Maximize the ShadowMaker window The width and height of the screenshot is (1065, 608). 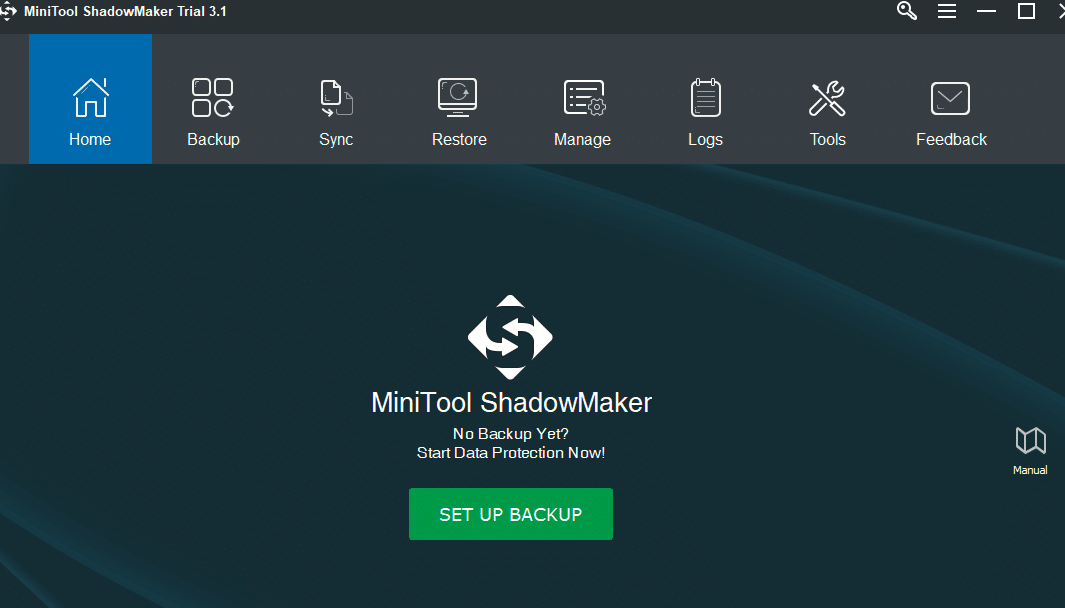point(1026,11)
